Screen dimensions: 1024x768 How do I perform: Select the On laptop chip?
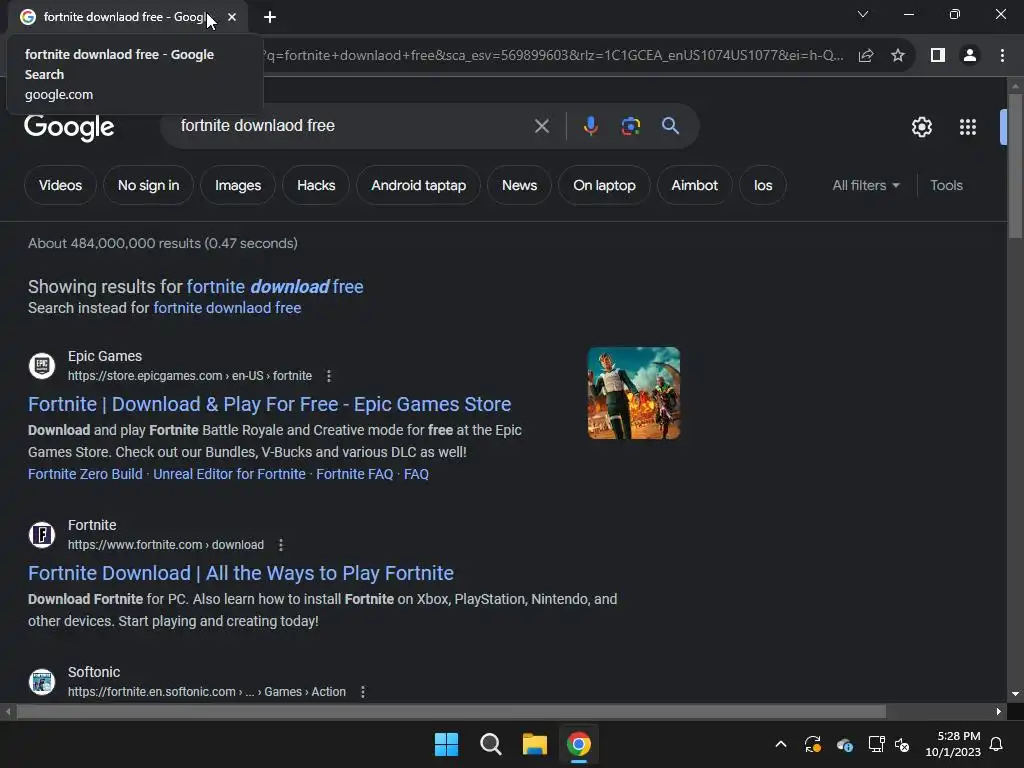(604, 185)
